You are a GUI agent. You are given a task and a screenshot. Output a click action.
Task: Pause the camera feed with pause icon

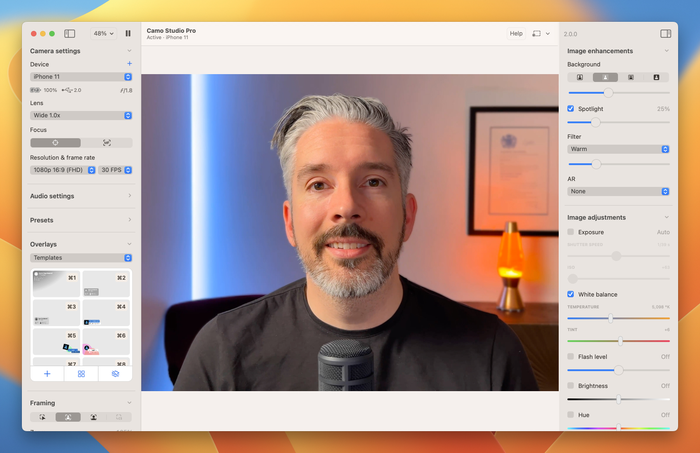[128, 33]
